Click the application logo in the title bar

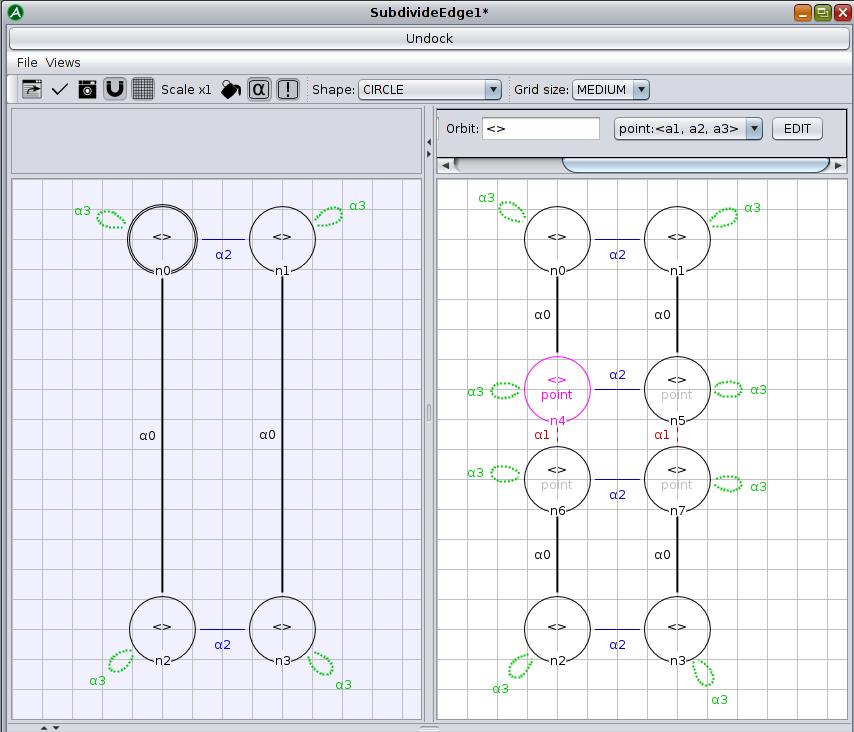click(16, 12)
